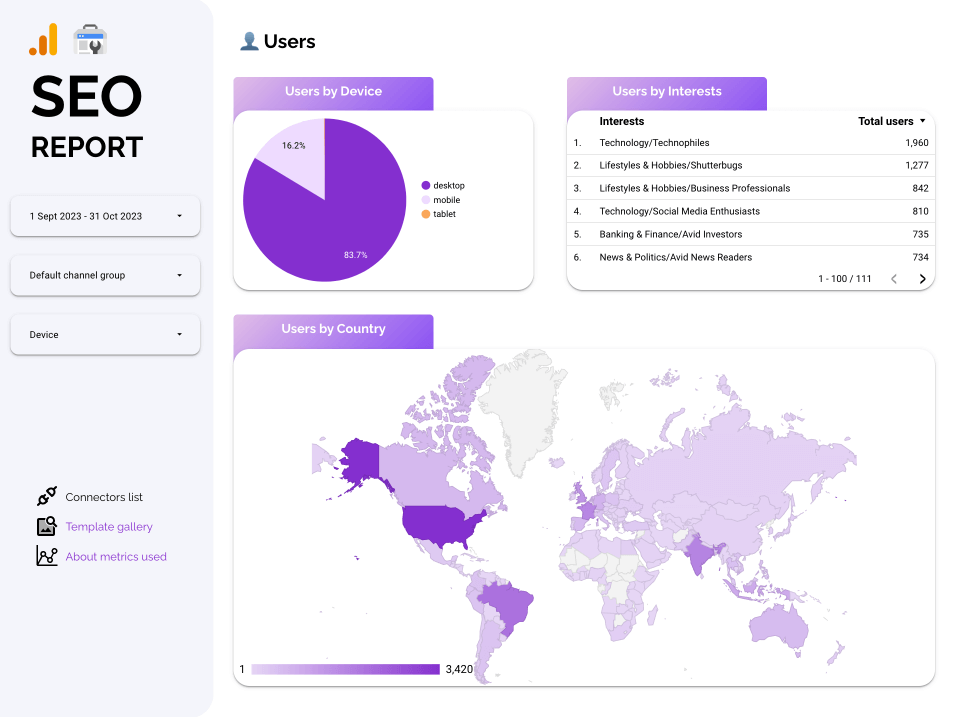Viewport: 955px width, 717px height.
Task: Open the About metrics used link
Action: (116, 557)
